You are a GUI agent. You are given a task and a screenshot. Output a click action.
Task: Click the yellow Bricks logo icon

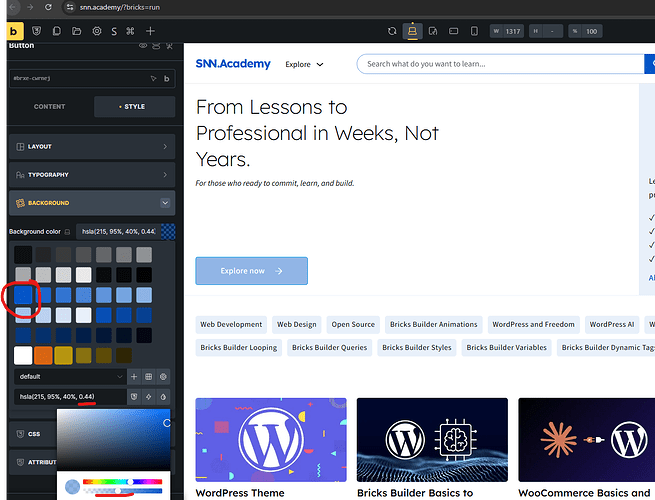point(15,31)
